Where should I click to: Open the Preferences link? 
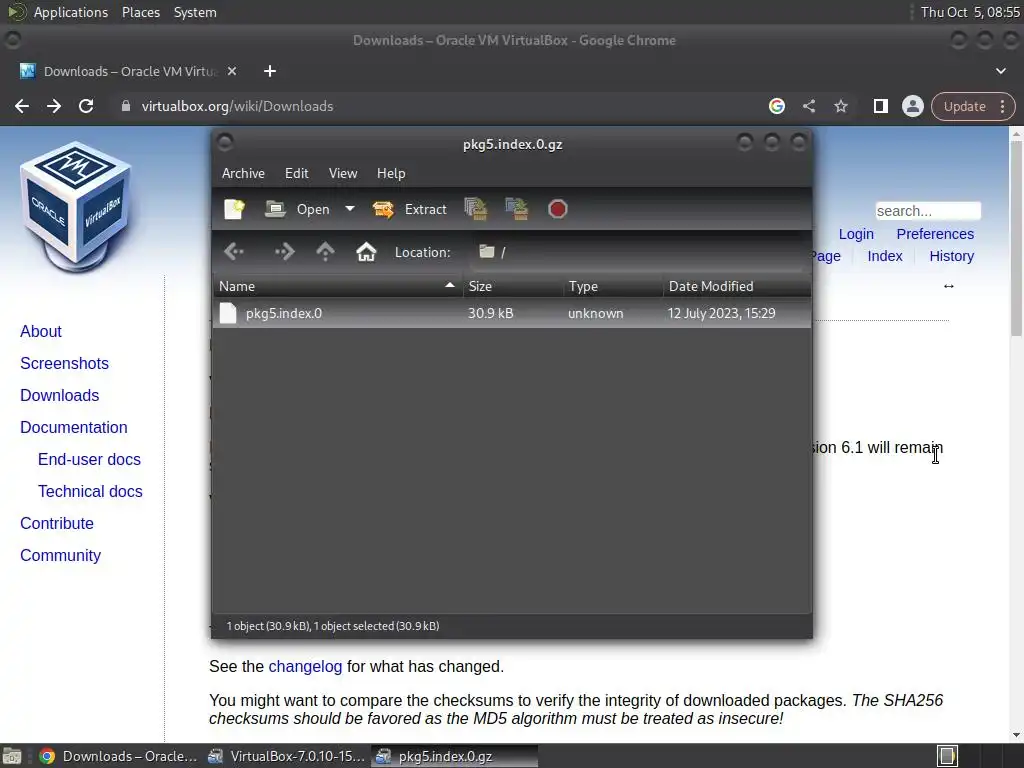point(935,234)
